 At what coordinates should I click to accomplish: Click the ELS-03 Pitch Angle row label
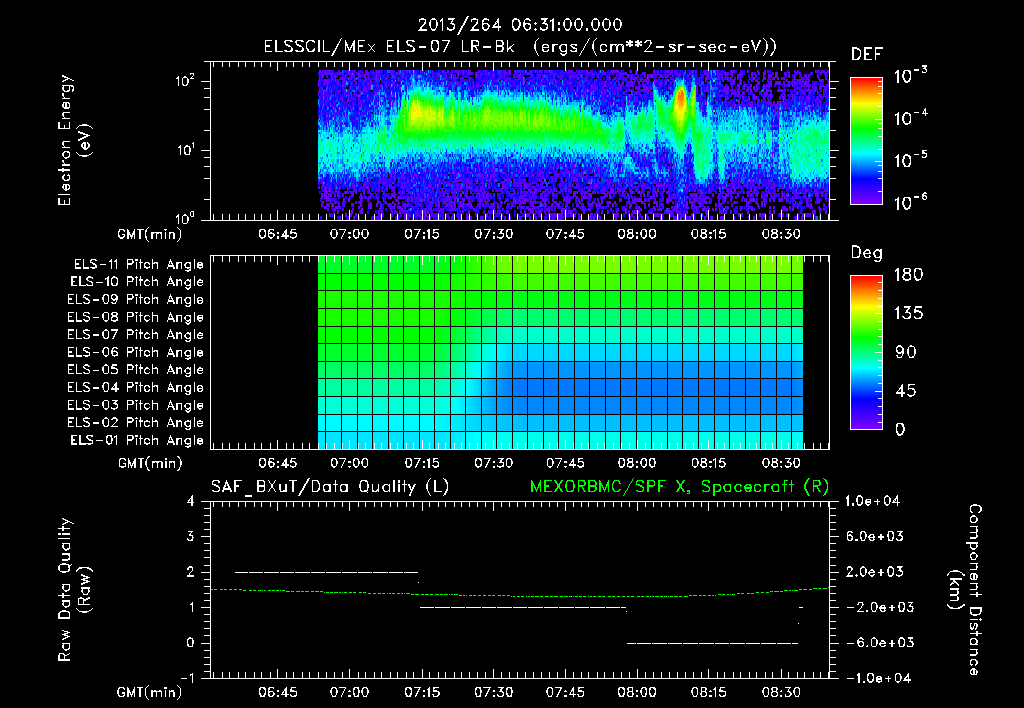pos(136,406)
